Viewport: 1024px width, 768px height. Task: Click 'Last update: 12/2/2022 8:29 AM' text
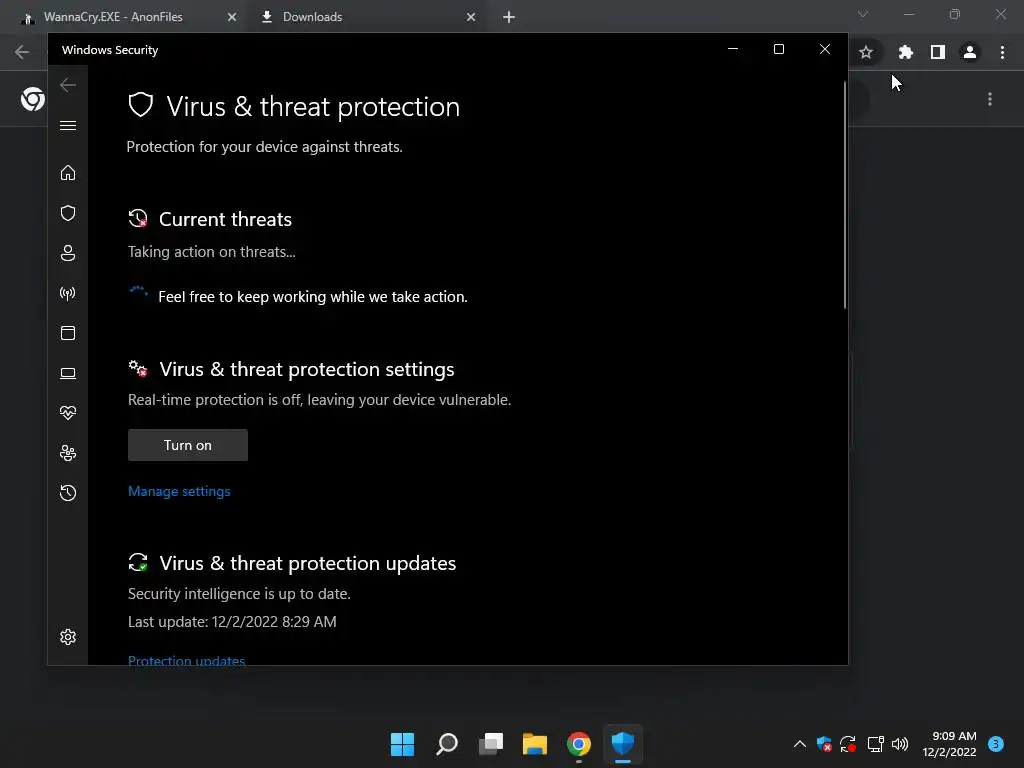click(x=232, y=622)
